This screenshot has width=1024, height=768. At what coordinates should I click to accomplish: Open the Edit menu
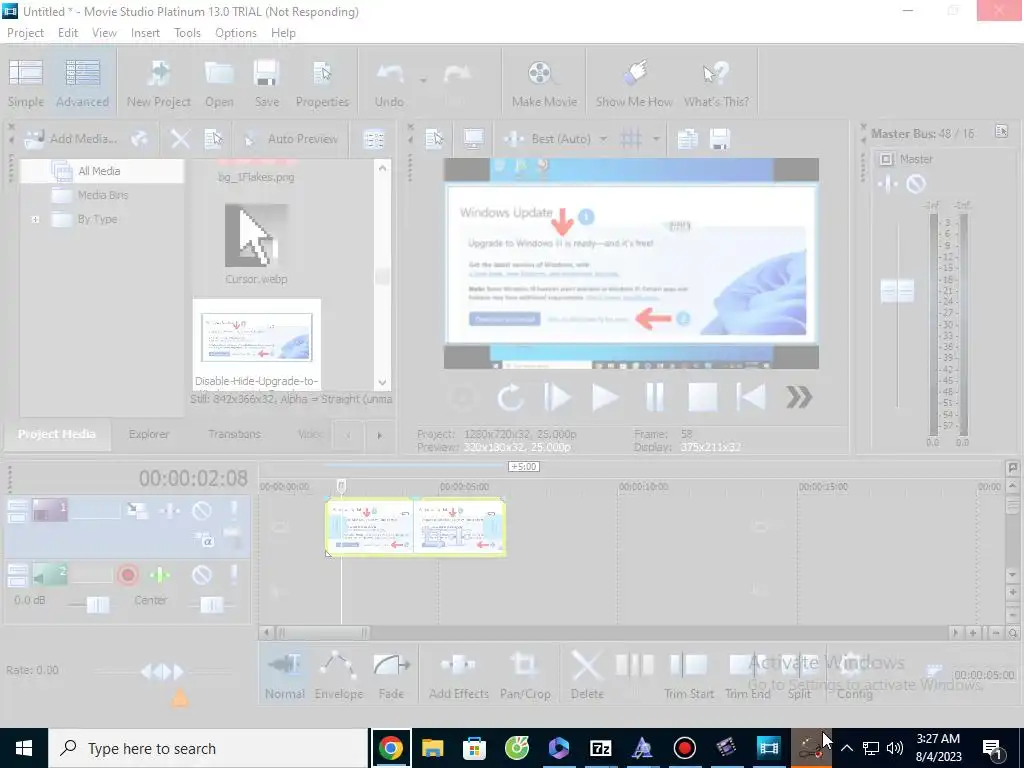pyautogui.click(x=68, y=33)
